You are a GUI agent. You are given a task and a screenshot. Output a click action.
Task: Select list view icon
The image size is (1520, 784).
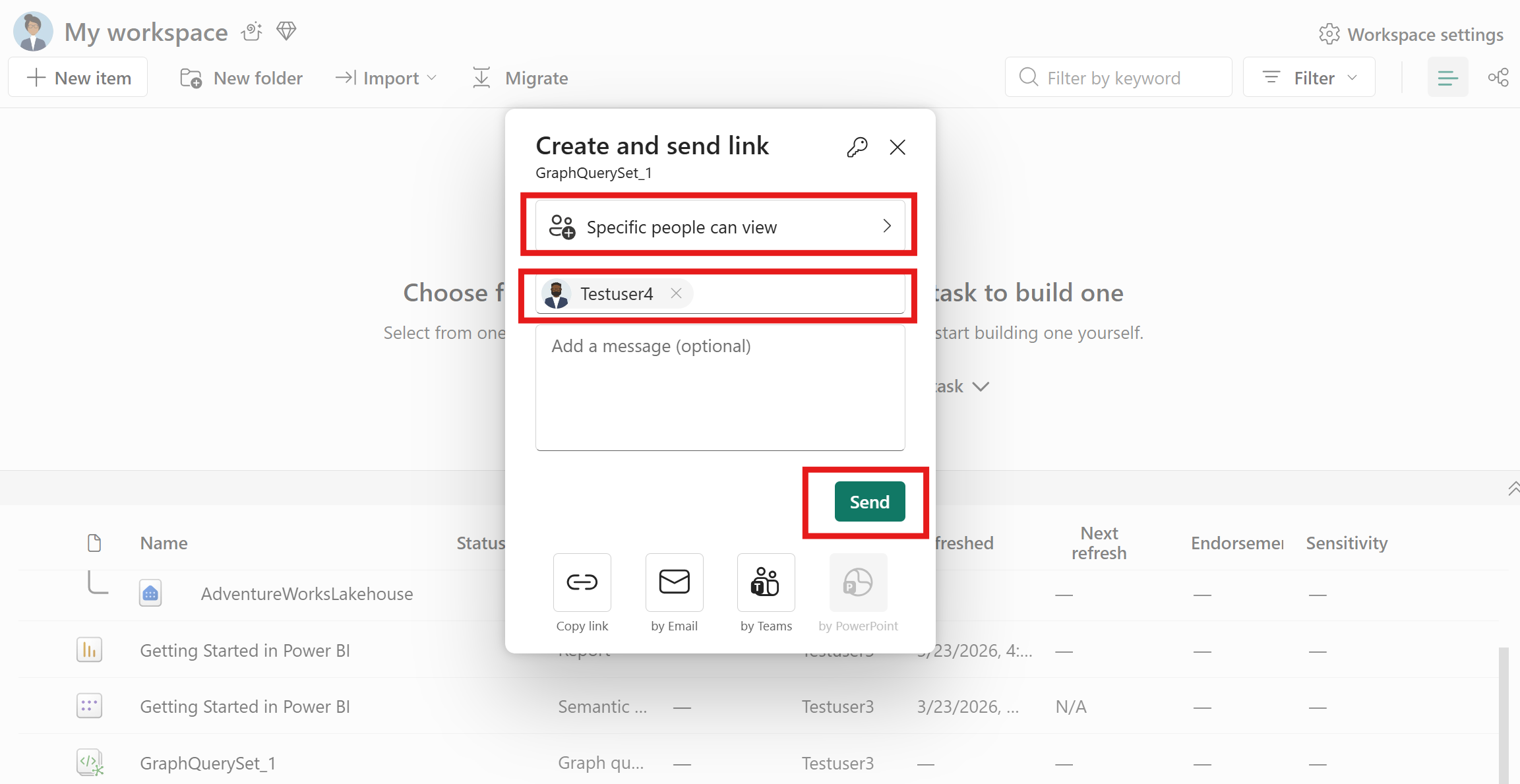pyautogui.click(x=1447, y=78)
